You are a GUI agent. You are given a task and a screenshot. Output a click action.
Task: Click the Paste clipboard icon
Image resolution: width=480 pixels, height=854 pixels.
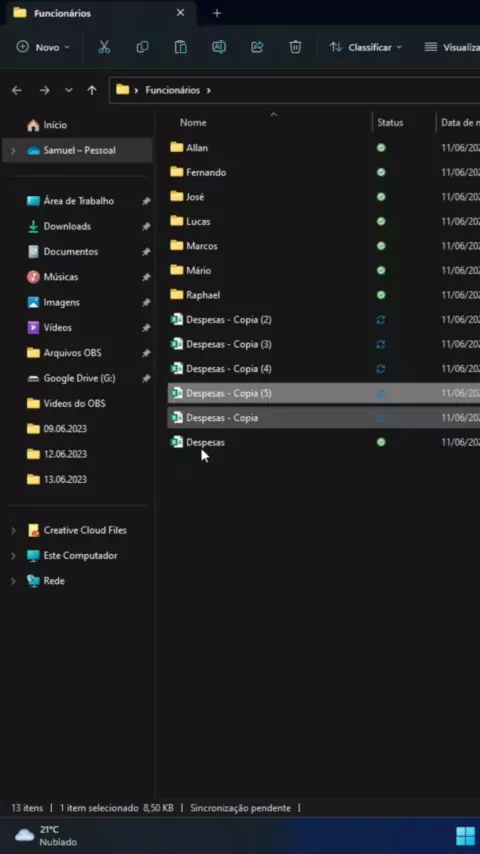pyautogui.click(x=180, y=47)
